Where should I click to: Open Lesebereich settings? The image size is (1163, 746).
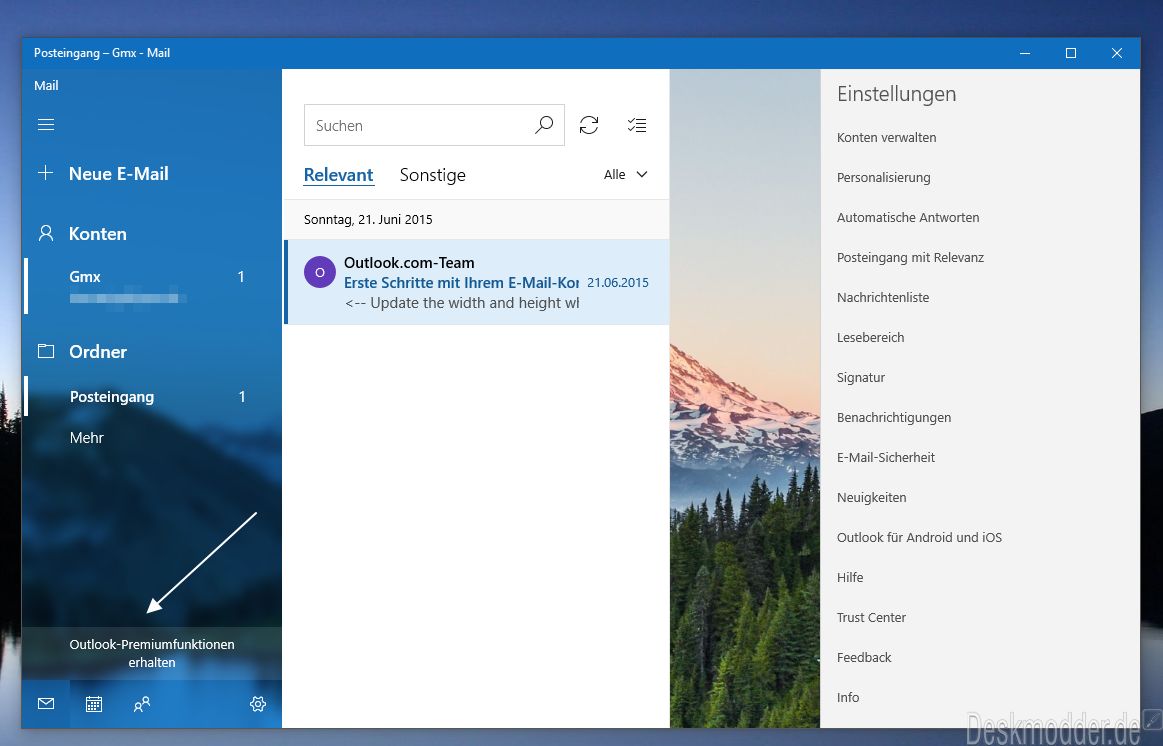point(870,337)
